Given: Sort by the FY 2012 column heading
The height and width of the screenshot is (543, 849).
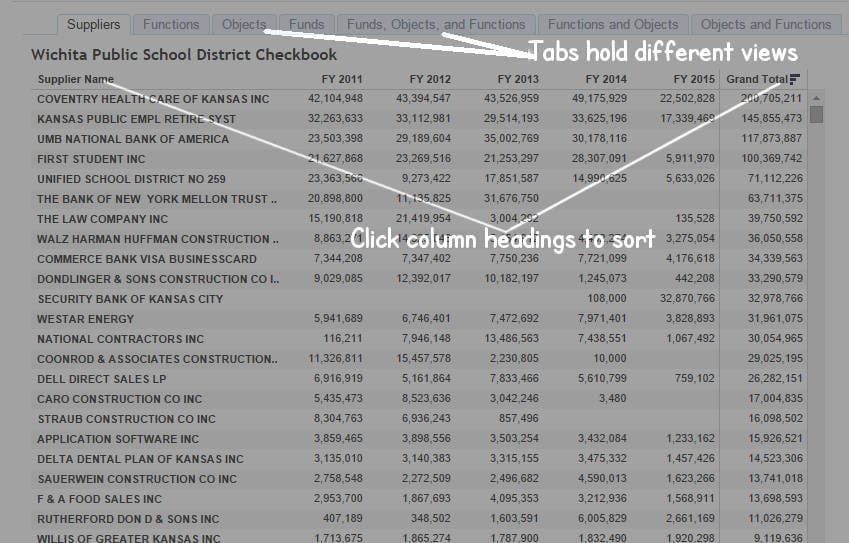Looking at the screenshot, I should point(430,79).
